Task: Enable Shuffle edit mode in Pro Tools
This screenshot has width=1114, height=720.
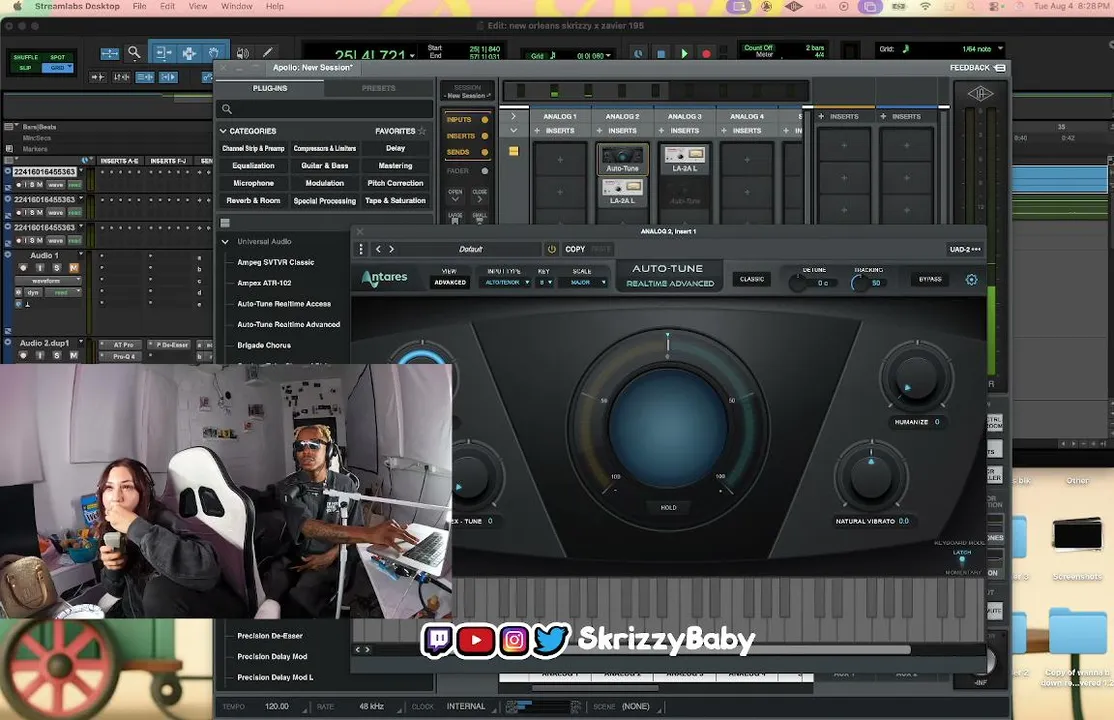Action: coord(26,57)
